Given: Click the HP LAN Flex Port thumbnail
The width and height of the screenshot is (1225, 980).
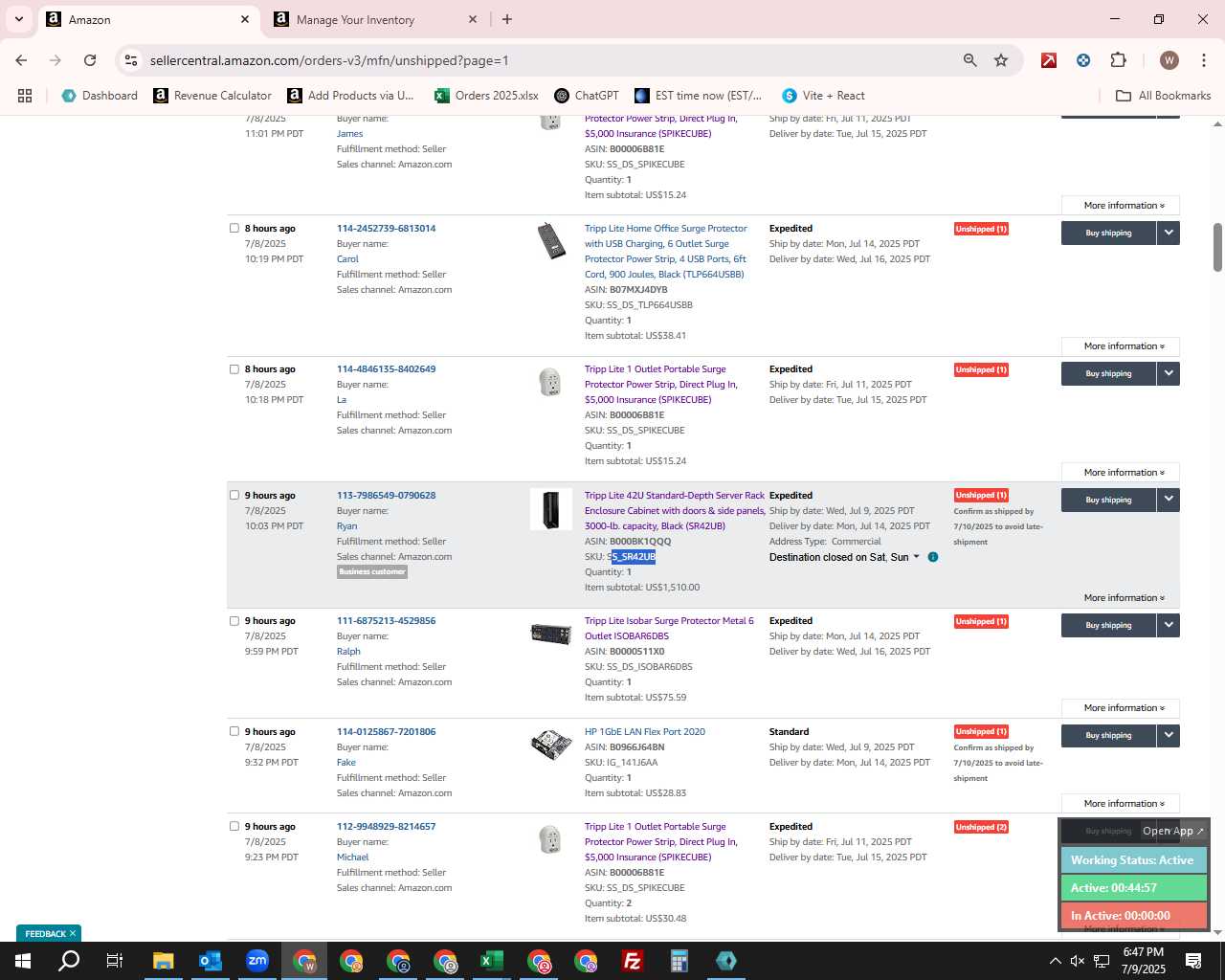Looking at the screenshot, I should click(x=551, y=745).
